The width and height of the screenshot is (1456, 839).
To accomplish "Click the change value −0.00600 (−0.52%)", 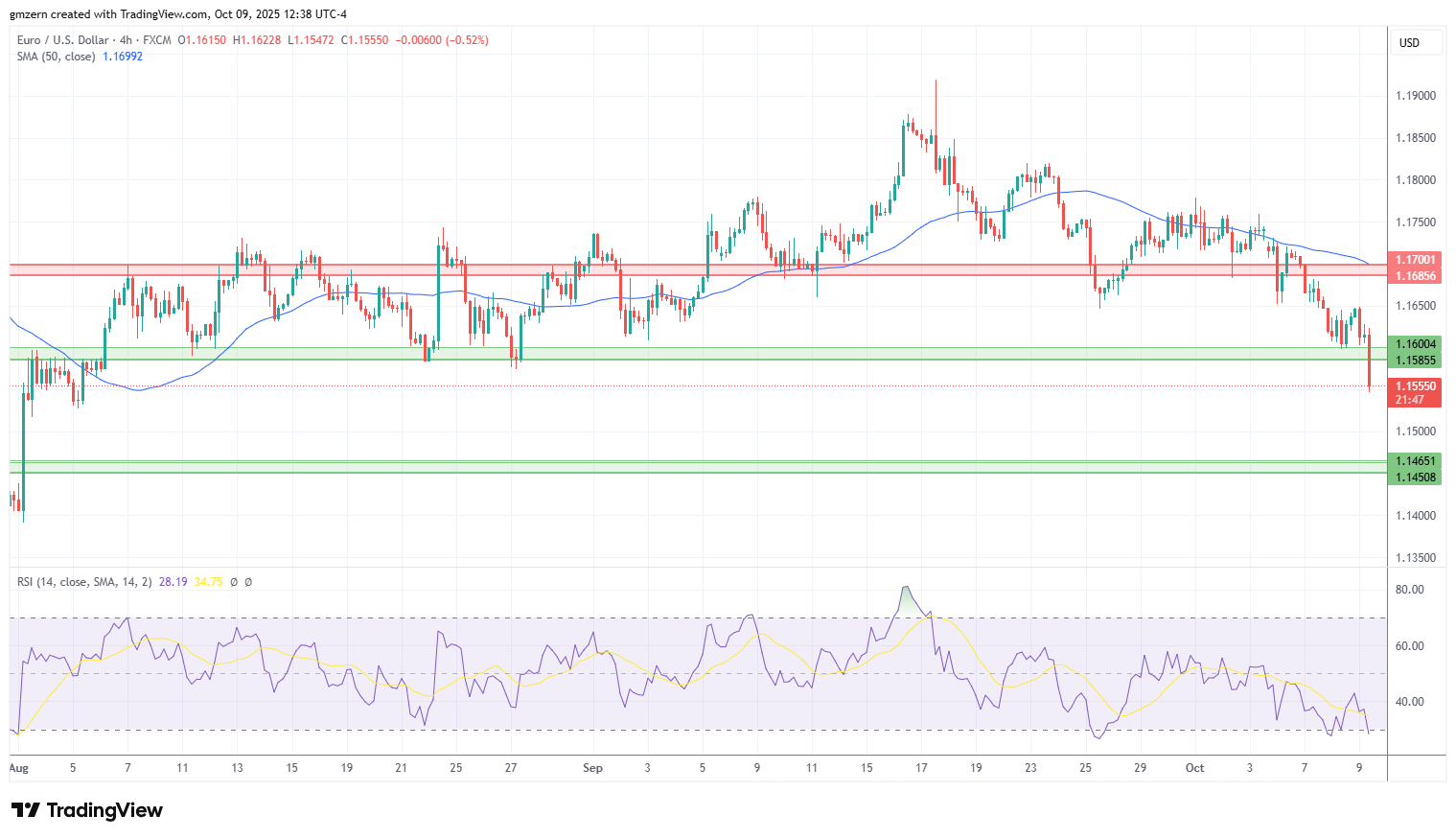I will pyautogui.click(x=442, y=40).
